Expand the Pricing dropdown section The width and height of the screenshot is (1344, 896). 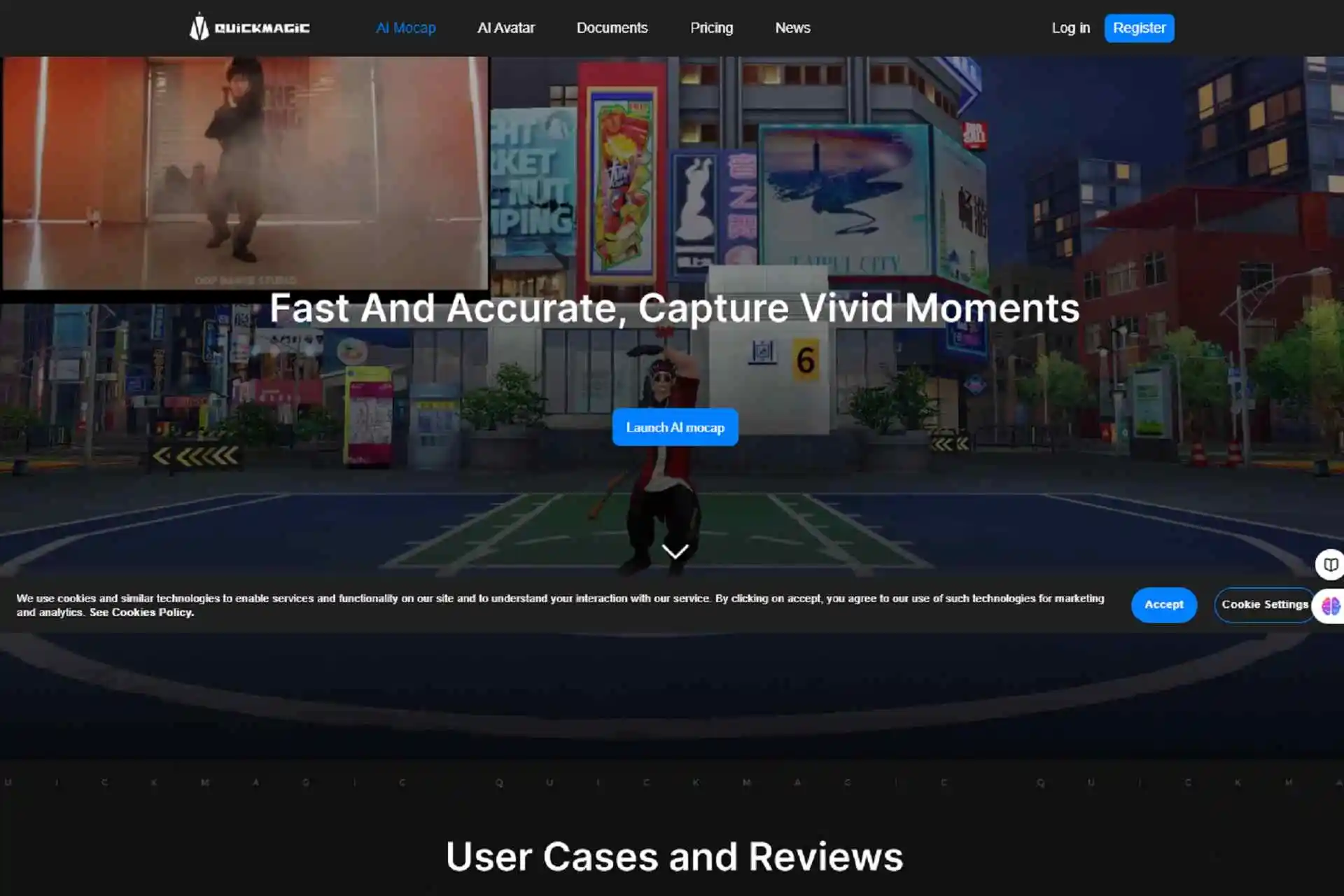point(711,28)
